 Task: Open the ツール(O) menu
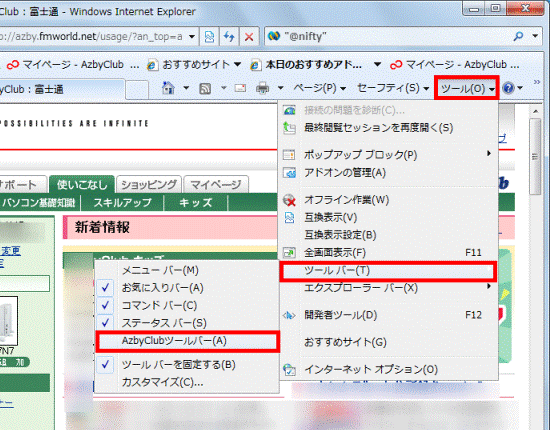coord(467,88)
